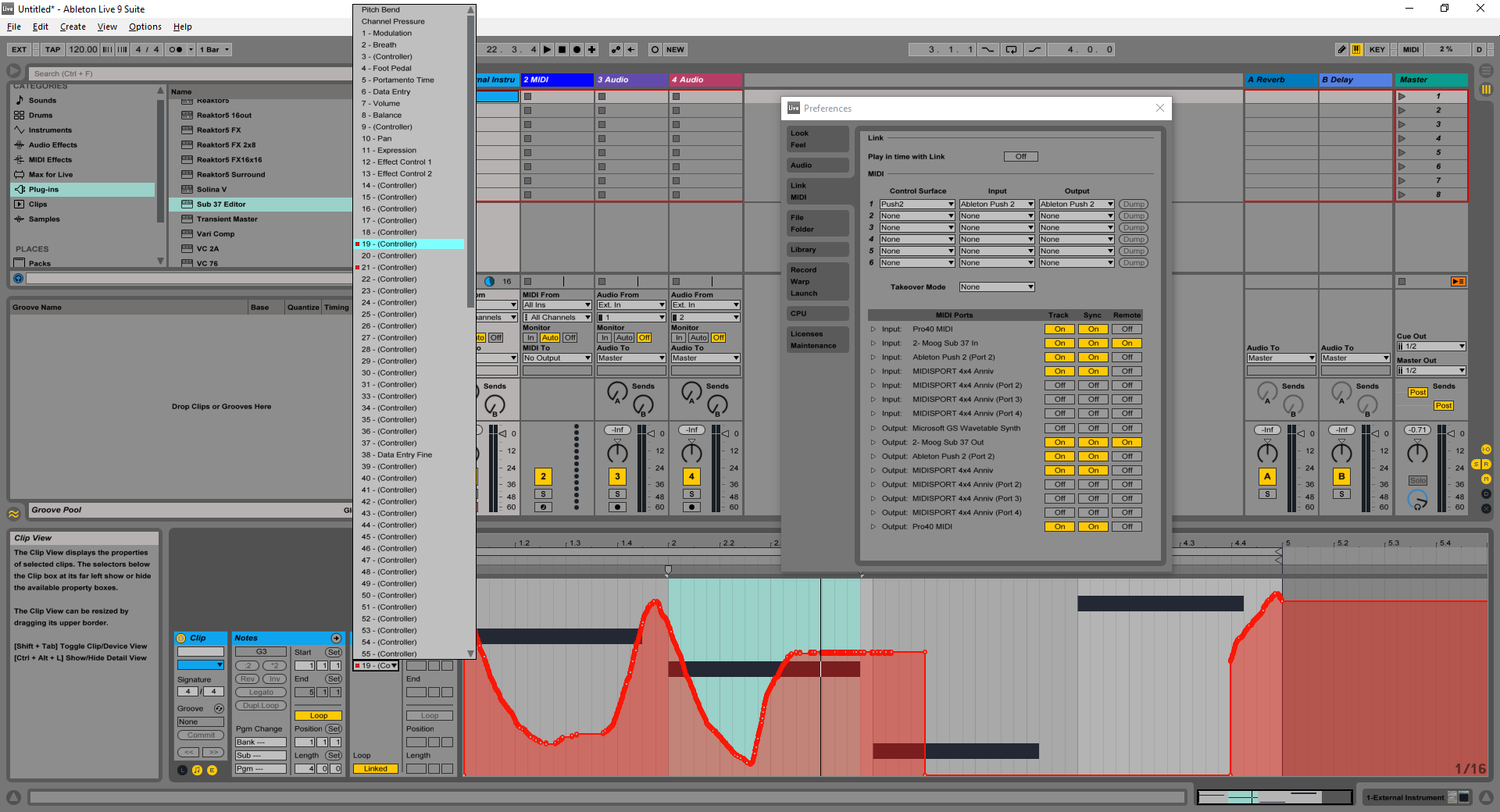Screen dimensions: 1500x812
Task: Click the Stop transport button
Action: [562, 49]
